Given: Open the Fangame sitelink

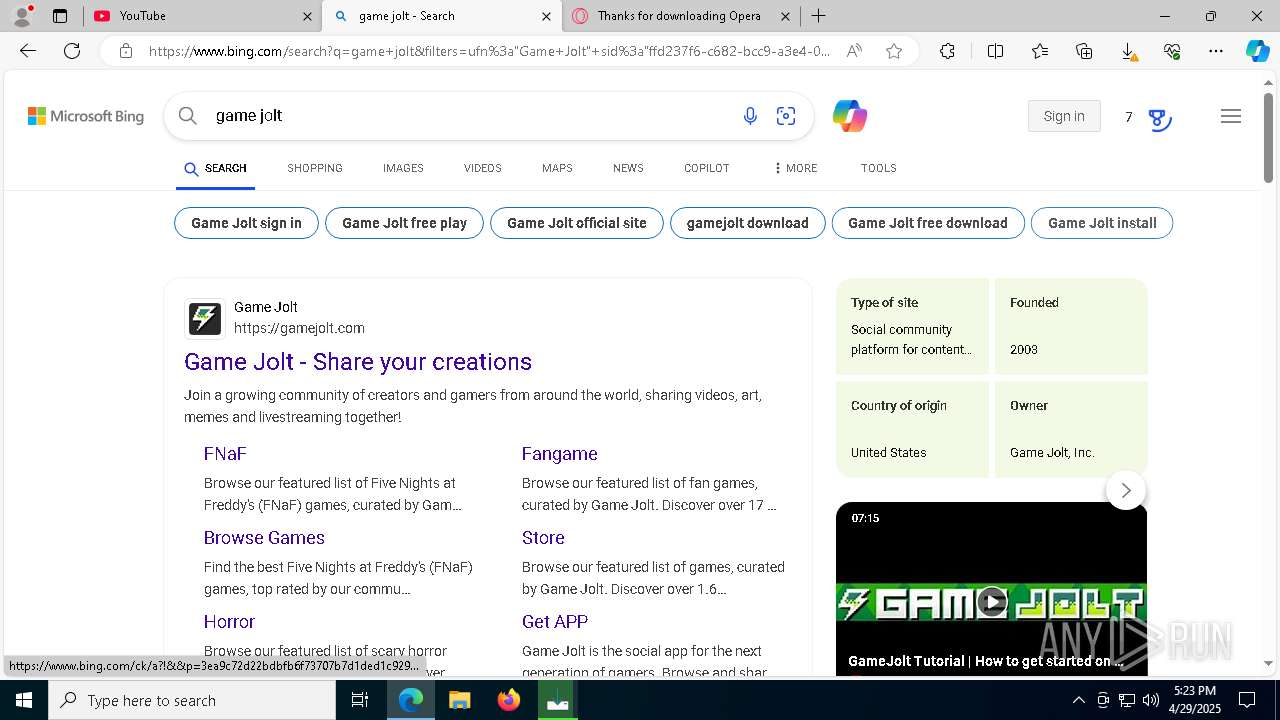Looking at the screenshot, I should 560,454.
